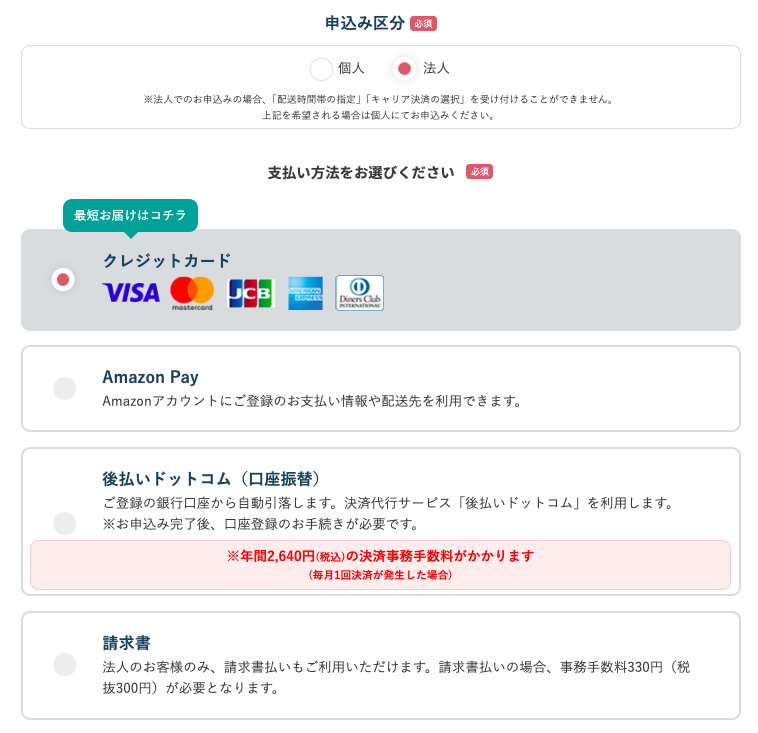Choose the Amazon Pay radio button
The height and width of the screenshot is (733, 758).
(65, 388)
